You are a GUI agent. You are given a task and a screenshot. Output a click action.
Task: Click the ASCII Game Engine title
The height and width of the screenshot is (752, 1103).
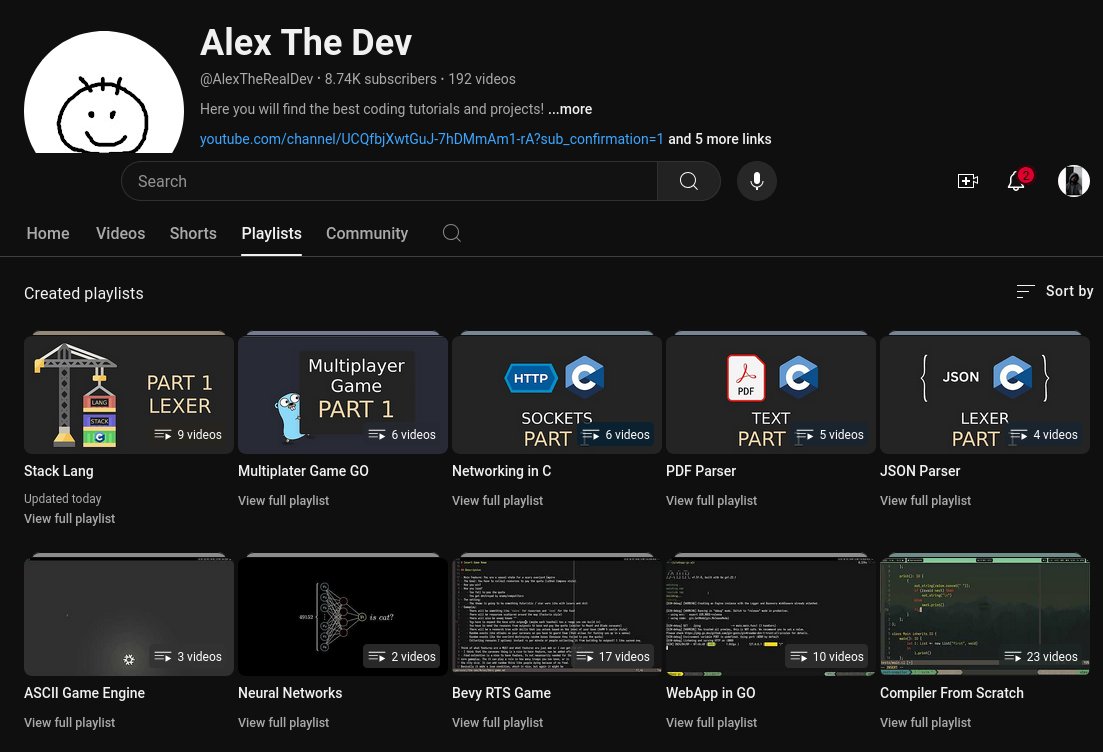tap(84, 694)
